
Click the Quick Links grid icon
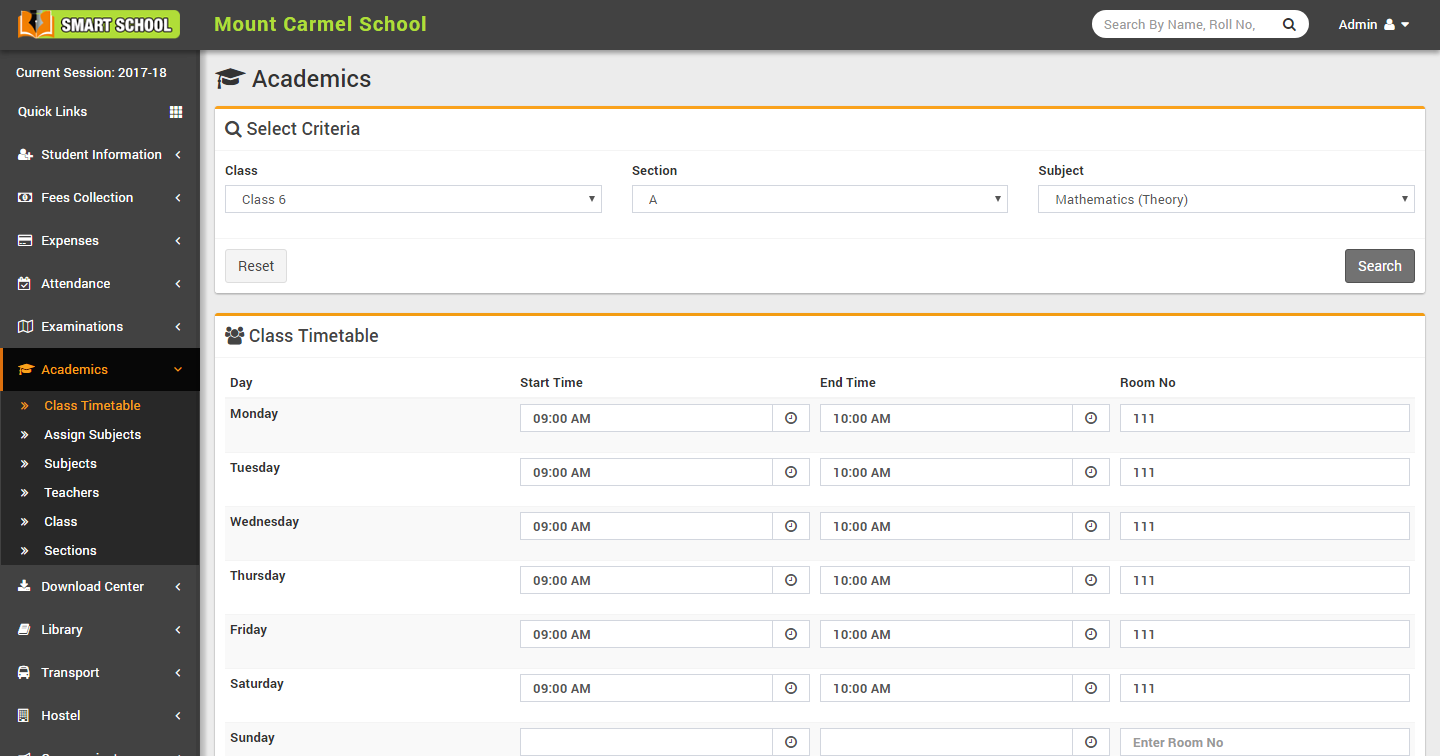176,112
